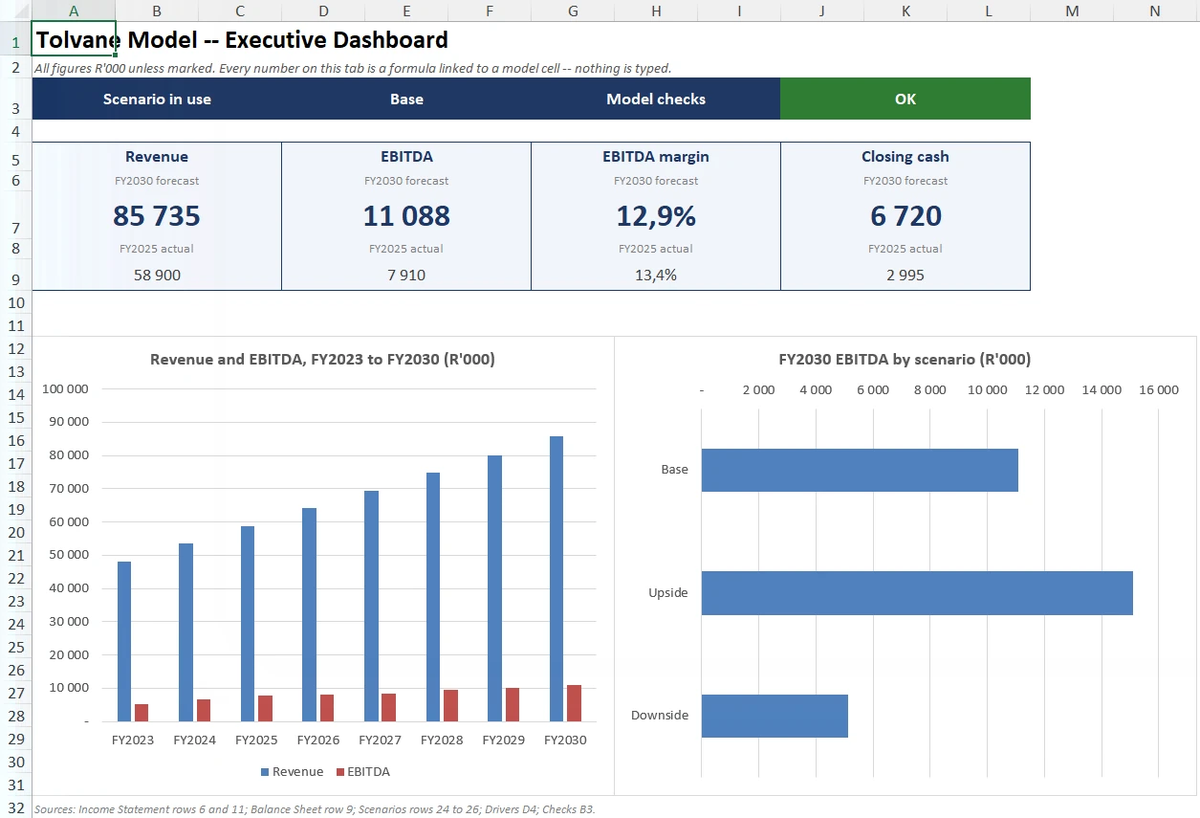Select the FY2029 axis label

coord(504,741)
